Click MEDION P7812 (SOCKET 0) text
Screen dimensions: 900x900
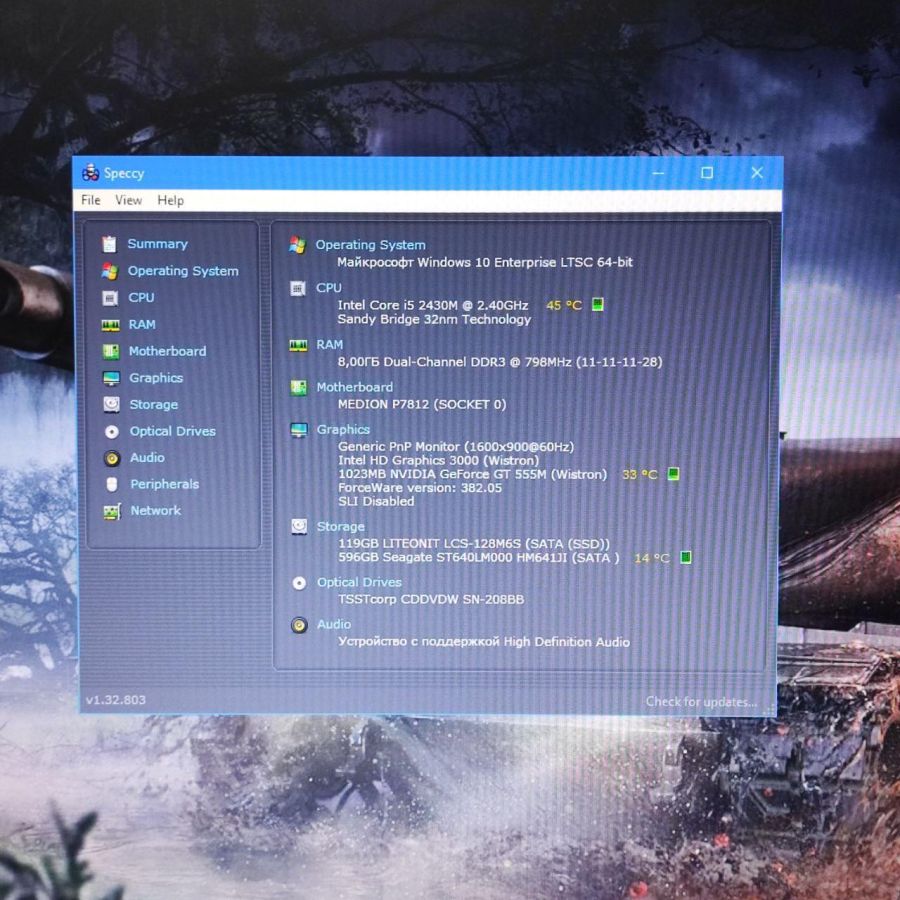422,405
